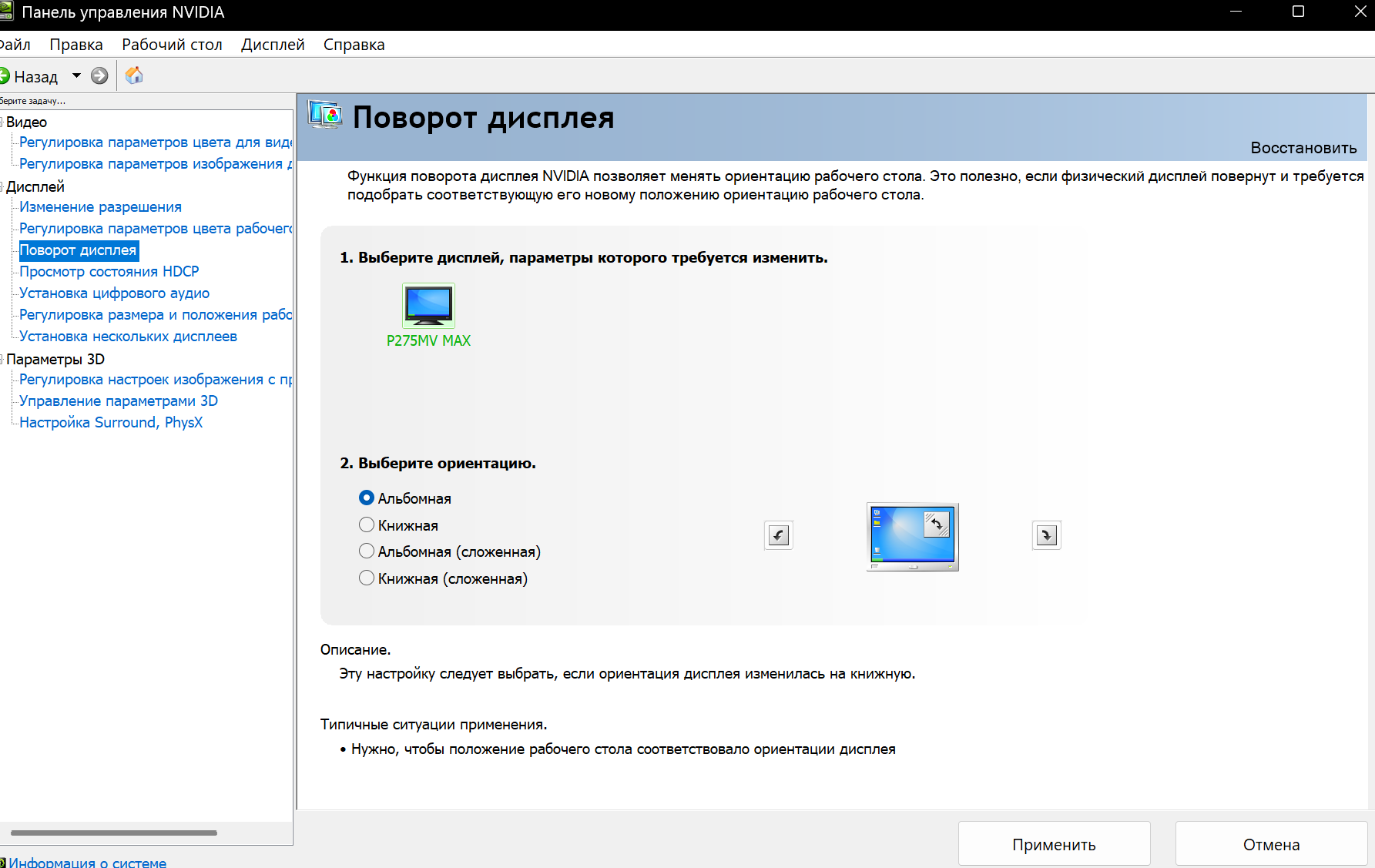Screen dimensions: 1375x868
Task: Collapse the Дисплей tree section
Action: (x=2, y=187)
